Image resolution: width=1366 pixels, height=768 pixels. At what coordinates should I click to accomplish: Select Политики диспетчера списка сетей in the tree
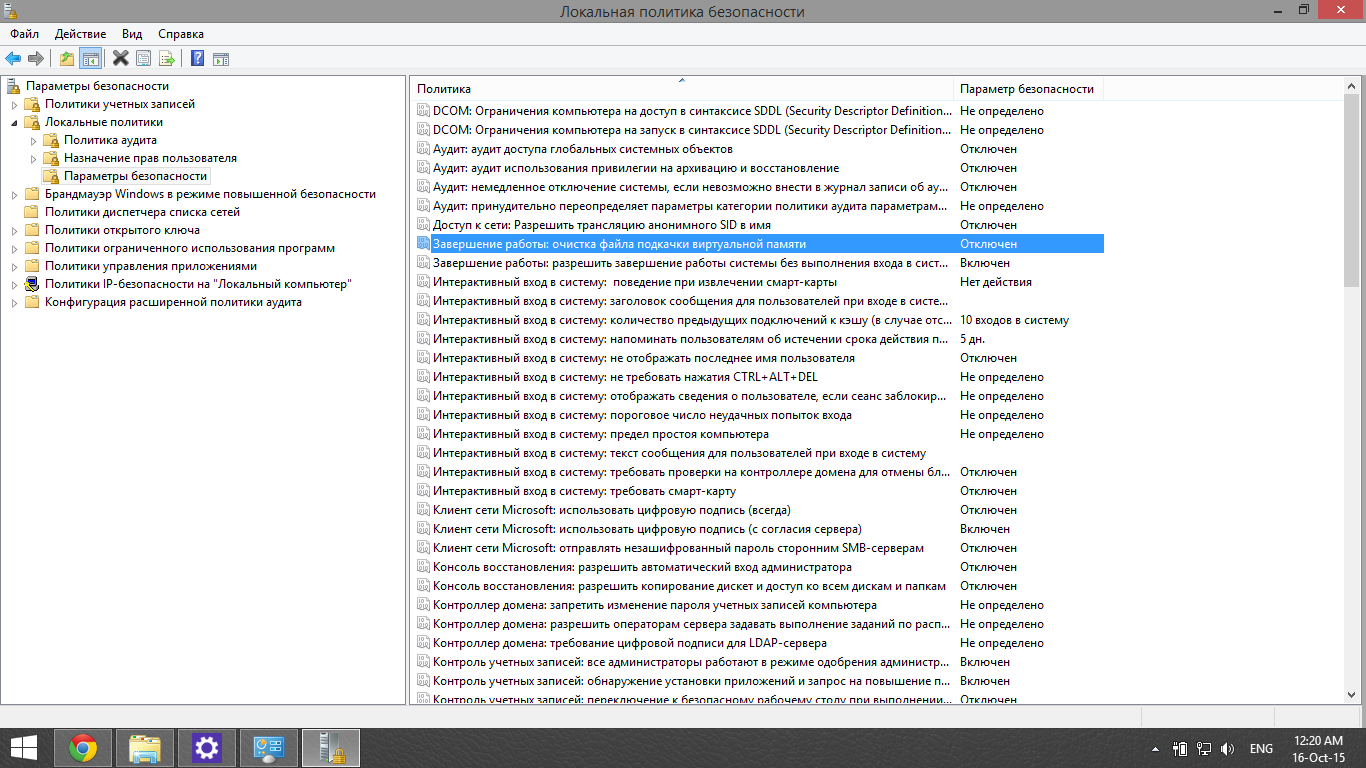coord(142,212)
